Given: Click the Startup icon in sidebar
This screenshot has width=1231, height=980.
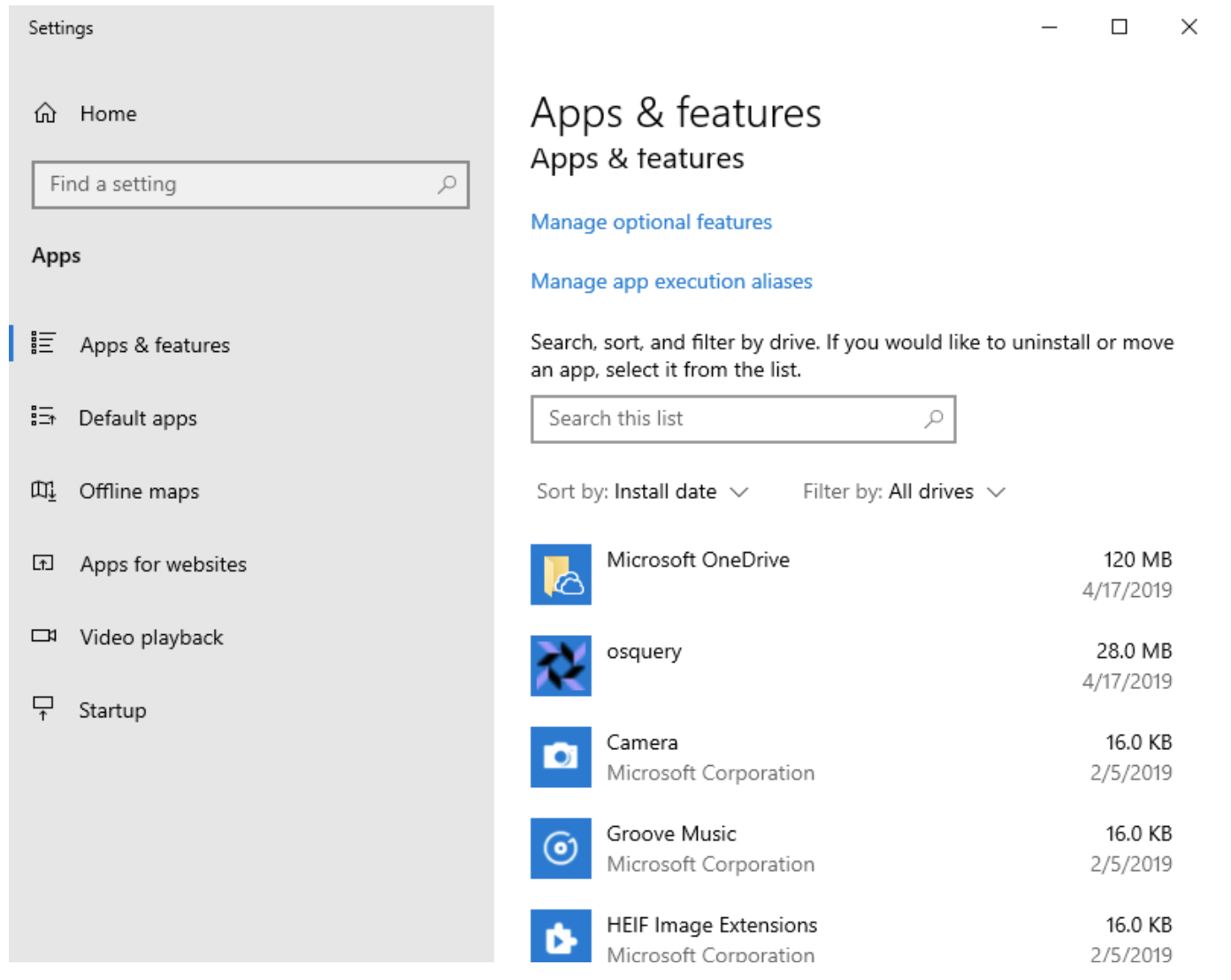Looking at the screenshot, I should pos(42,708).
